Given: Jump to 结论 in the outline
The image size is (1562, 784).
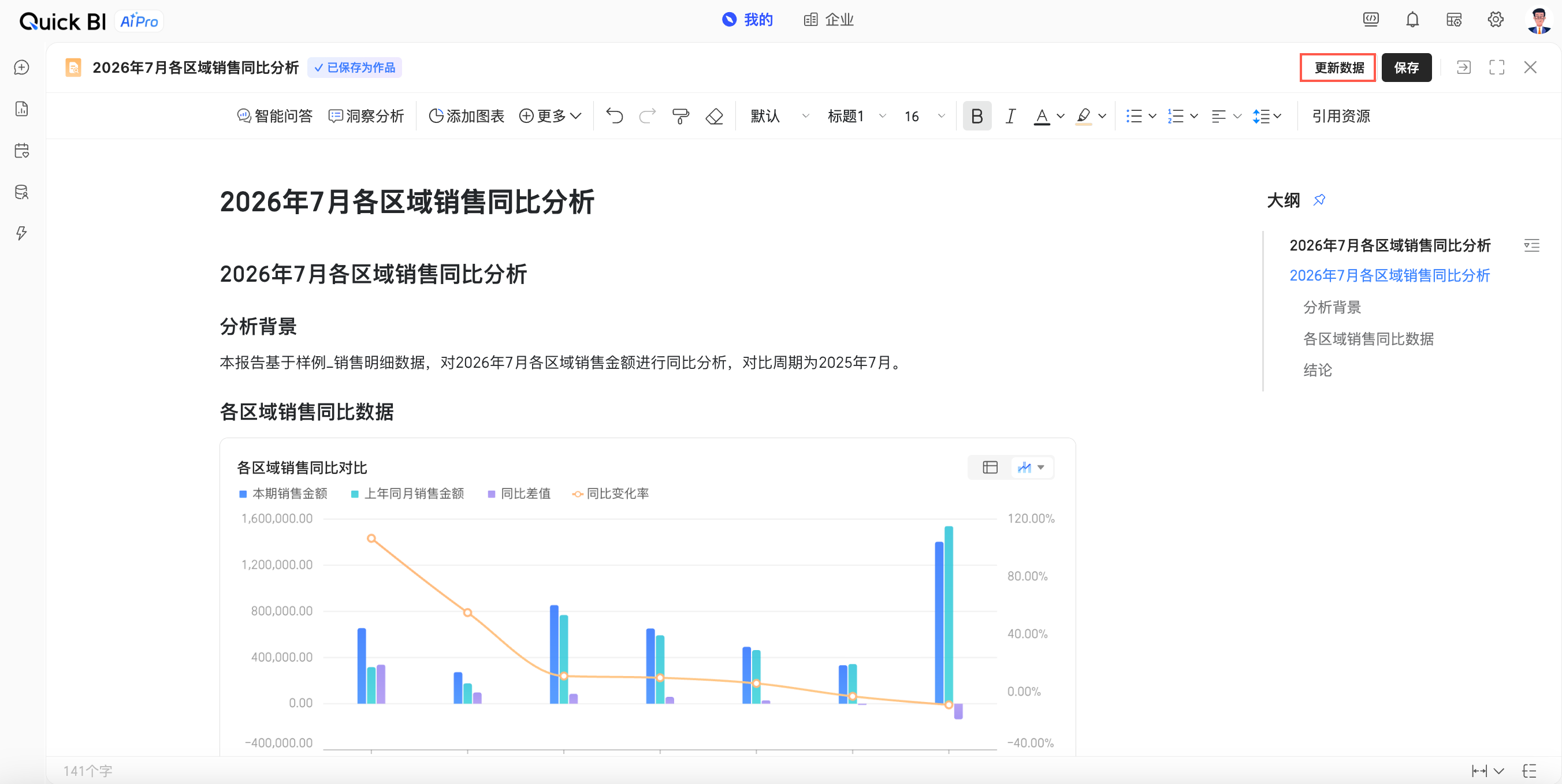Looking at the screenshot, I should point(1317,370).
